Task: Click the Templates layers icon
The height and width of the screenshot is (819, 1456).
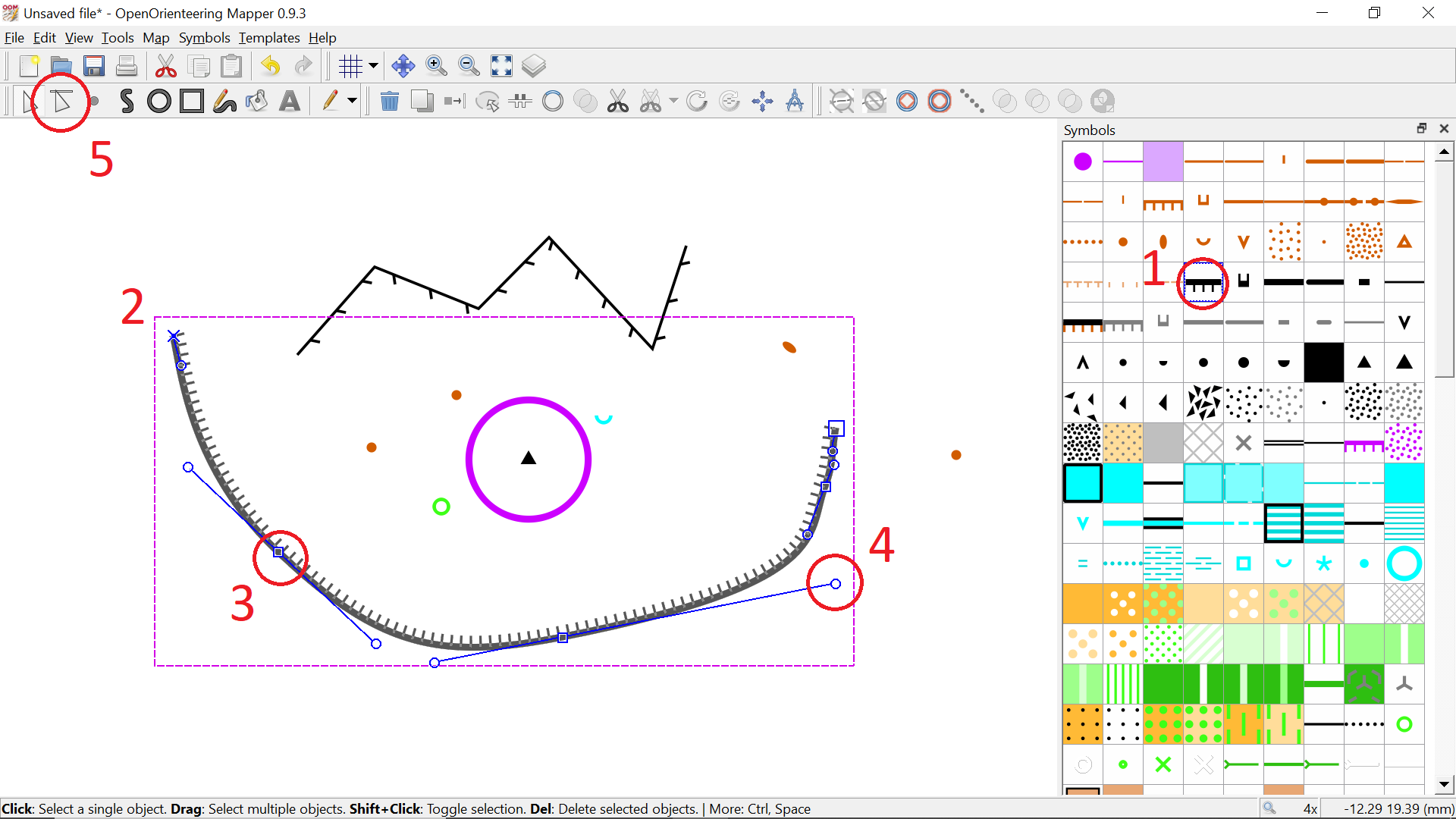Action: tap(534, 66)
